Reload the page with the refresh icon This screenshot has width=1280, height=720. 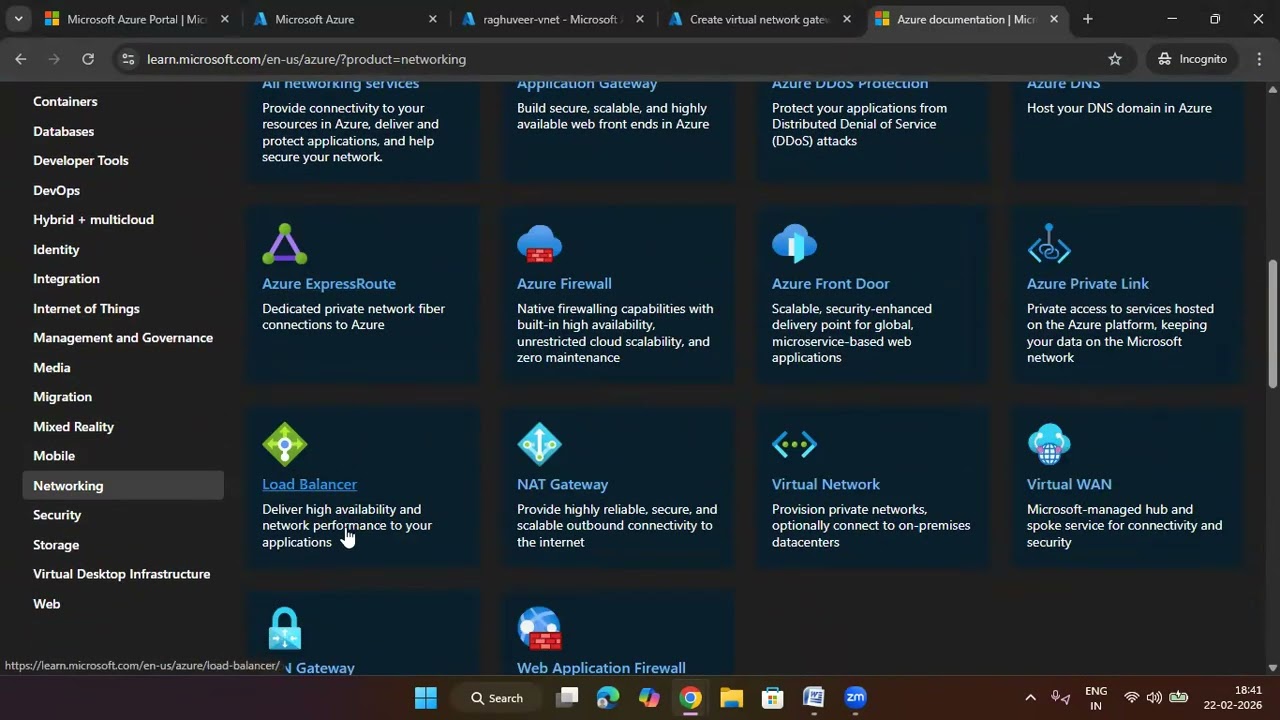tap(88, 59)
